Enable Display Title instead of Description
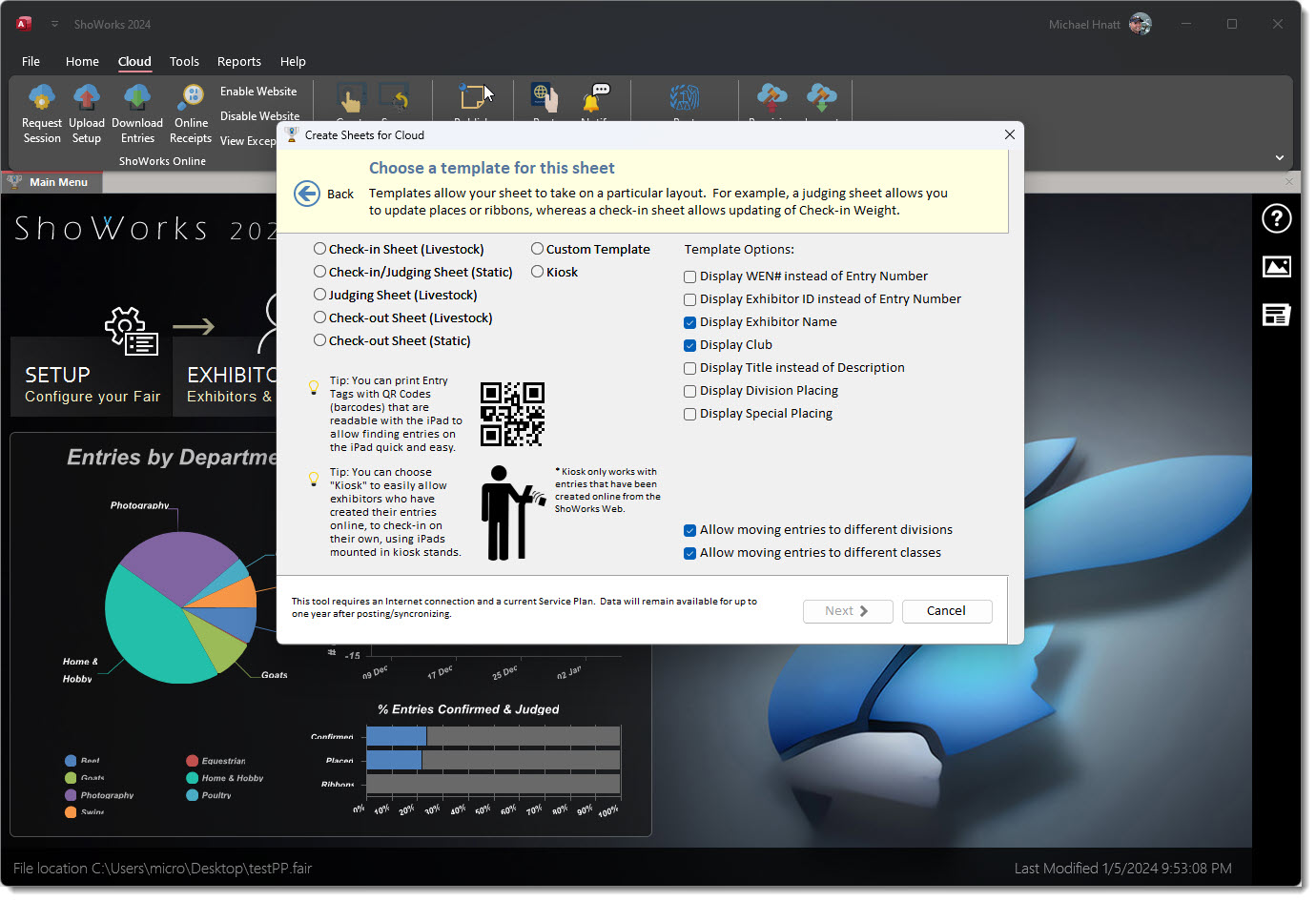 pyautogui.click(x=689, y=368)
